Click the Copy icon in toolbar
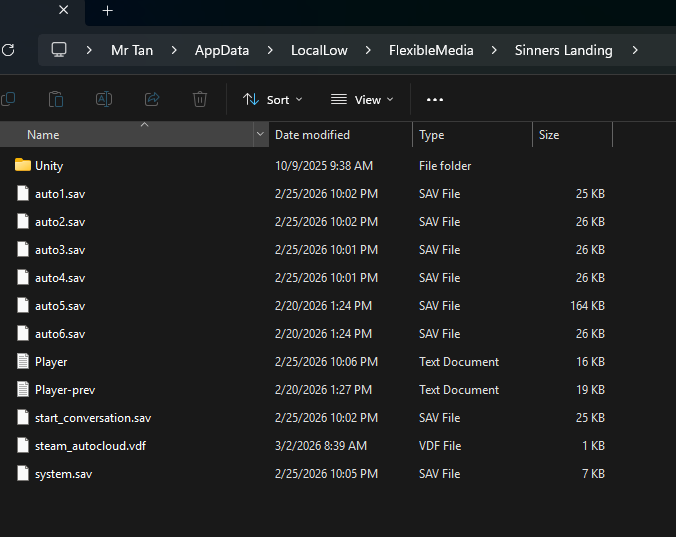676x537 pixels. click(x=9, y=99)
